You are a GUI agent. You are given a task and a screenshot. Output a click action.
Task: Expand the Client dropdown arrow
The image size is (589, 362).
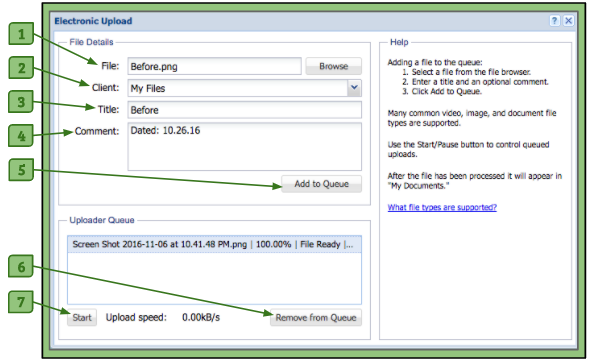[x=354, y=88]
